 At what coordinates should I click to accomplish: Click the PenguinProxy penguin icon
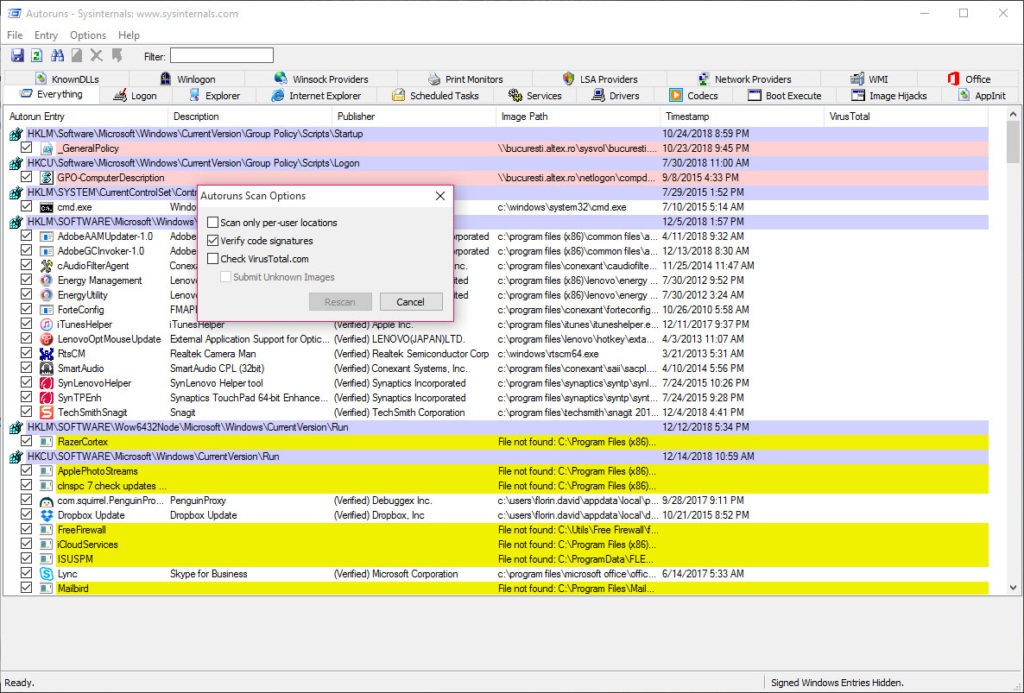point(46,501)
